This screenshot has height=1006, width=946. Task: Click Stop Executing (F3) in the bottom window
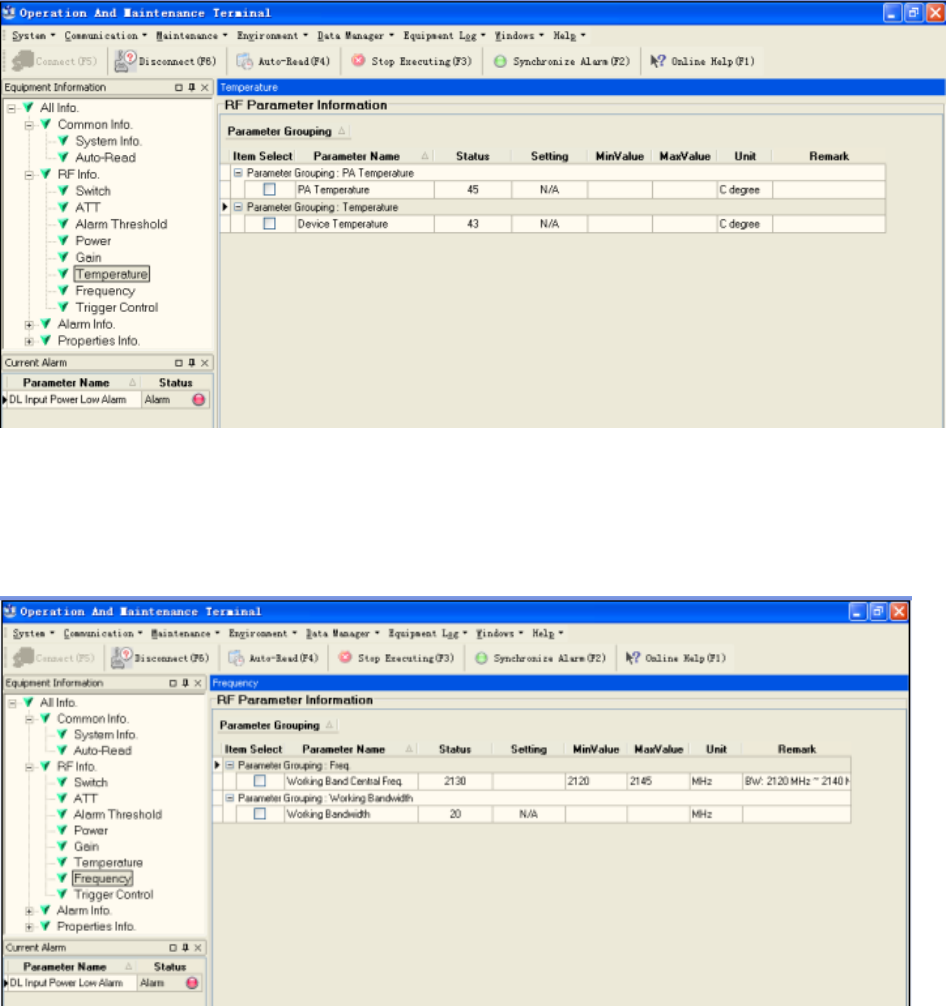coord(397,658)
